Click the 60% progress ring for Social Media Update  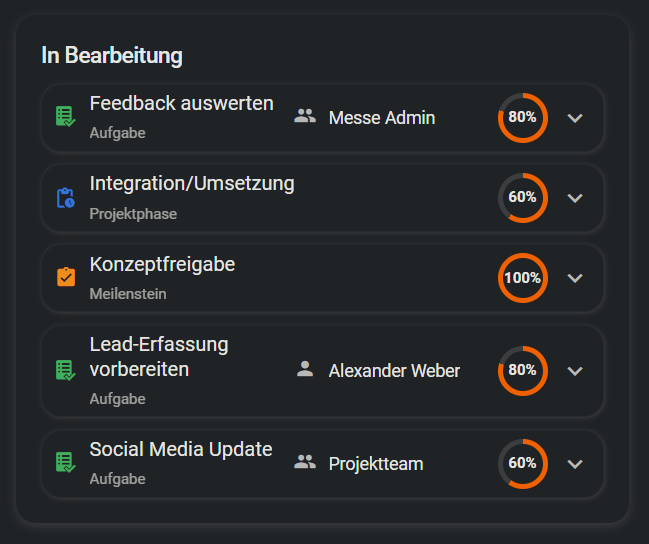[522, 463]
